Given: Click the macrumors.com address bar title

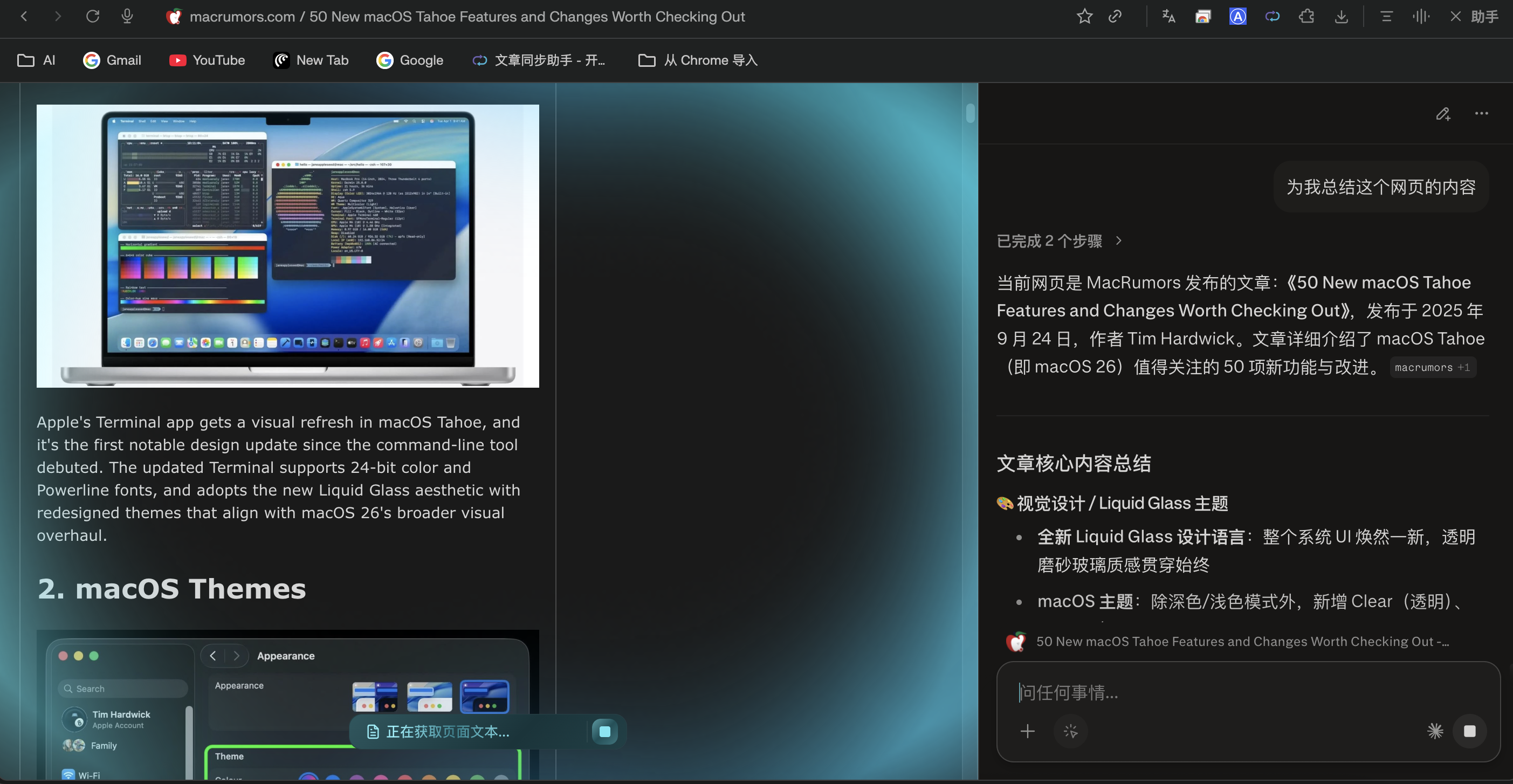Looking at the screenshot, I should coord(467,16).
